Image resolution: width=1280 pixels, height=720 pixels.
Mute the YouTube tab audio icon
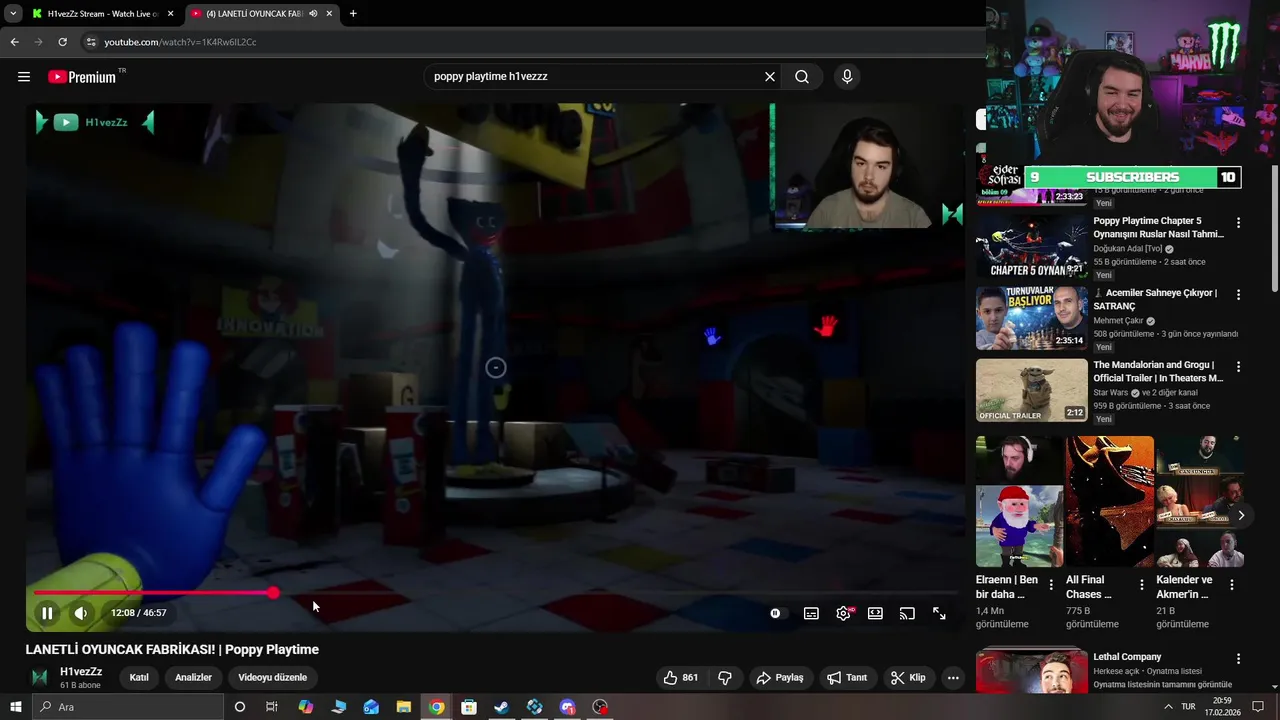coord(313,14)
